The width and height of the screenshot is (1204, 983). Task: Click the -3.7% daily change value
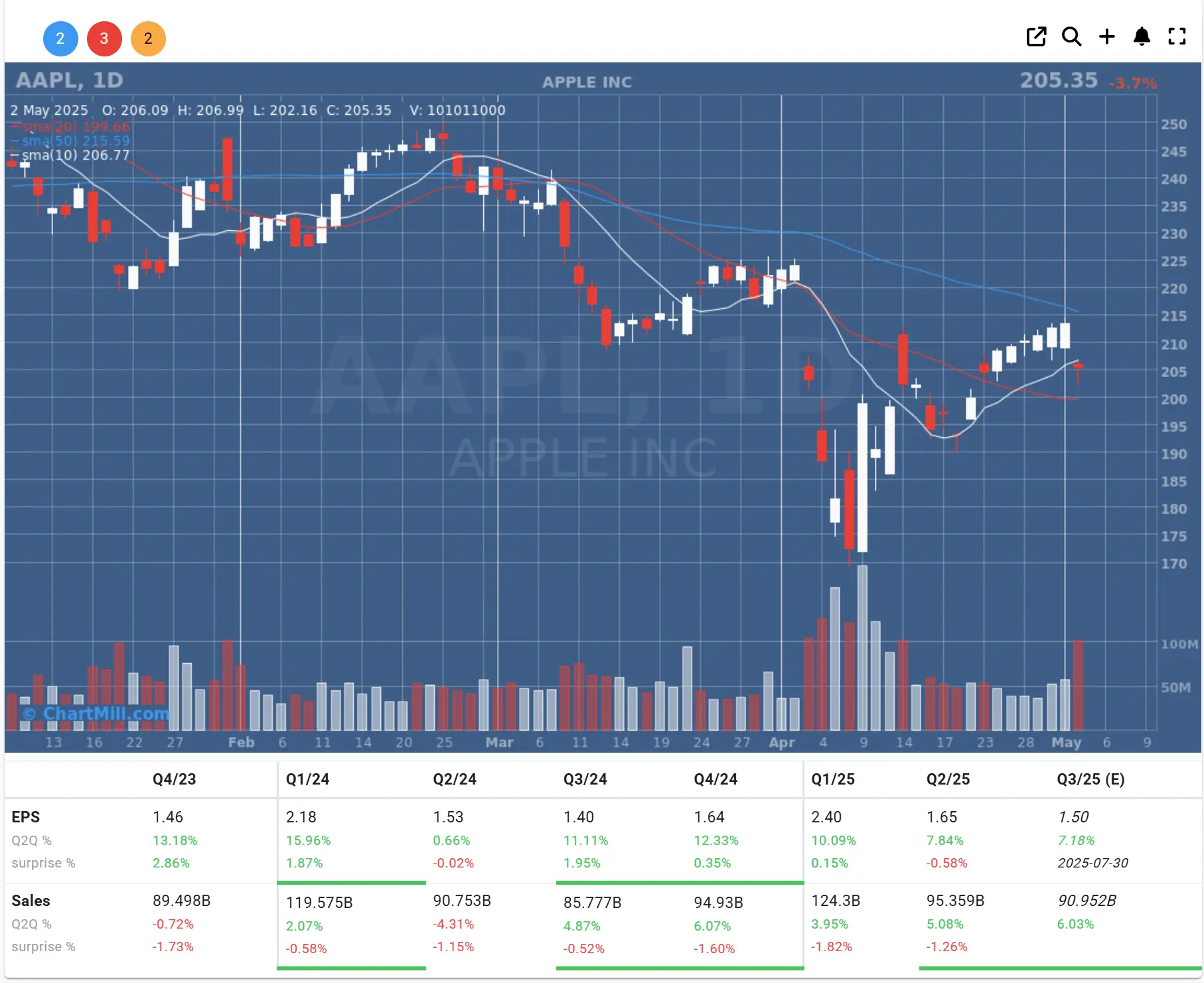pos(1133,83)
